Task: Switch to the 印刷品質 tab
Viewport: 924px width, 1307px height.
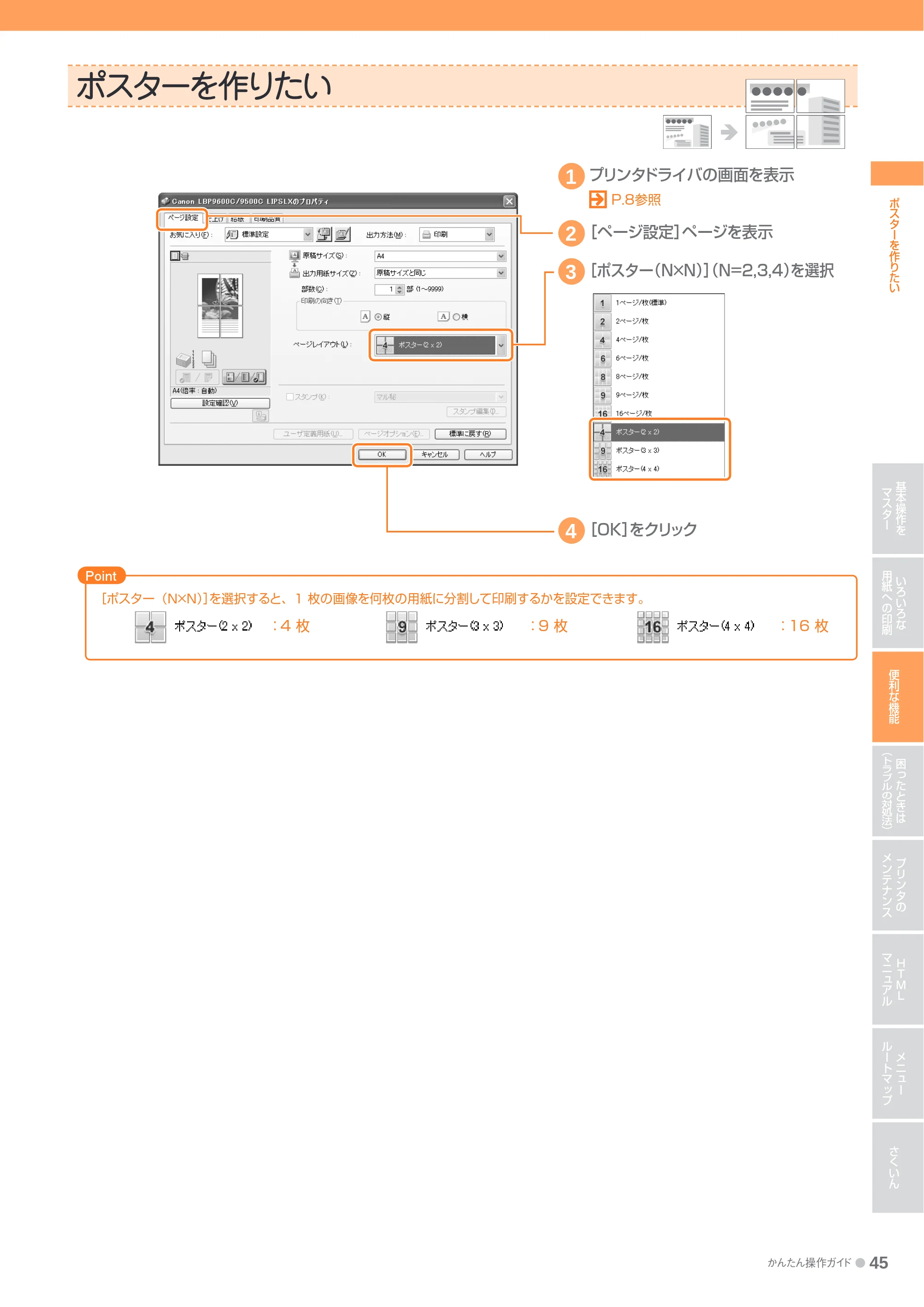Action: tap(267, 219)
